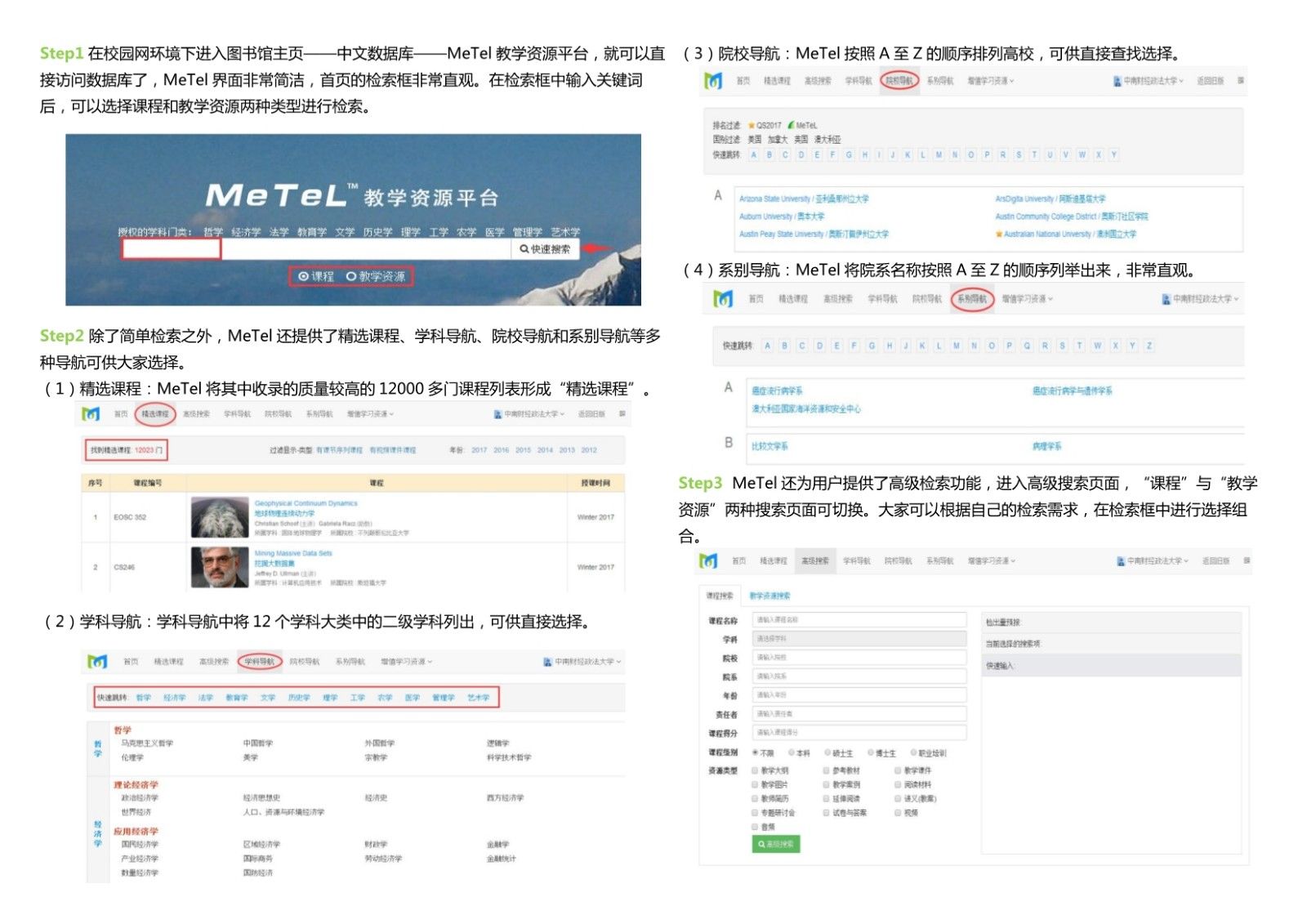The image size is (1307, 924).
Task: Select 硕士生 course level radio
Action: 827,753
